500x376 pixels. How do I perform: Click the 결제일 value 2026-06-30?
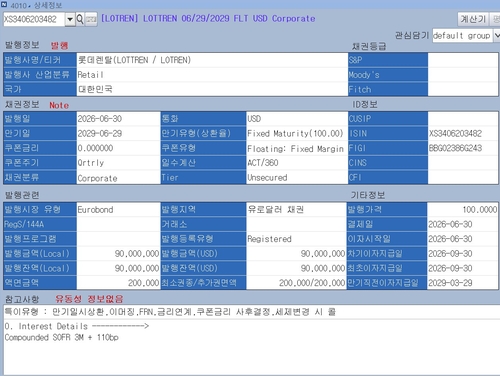coord(450,224)
